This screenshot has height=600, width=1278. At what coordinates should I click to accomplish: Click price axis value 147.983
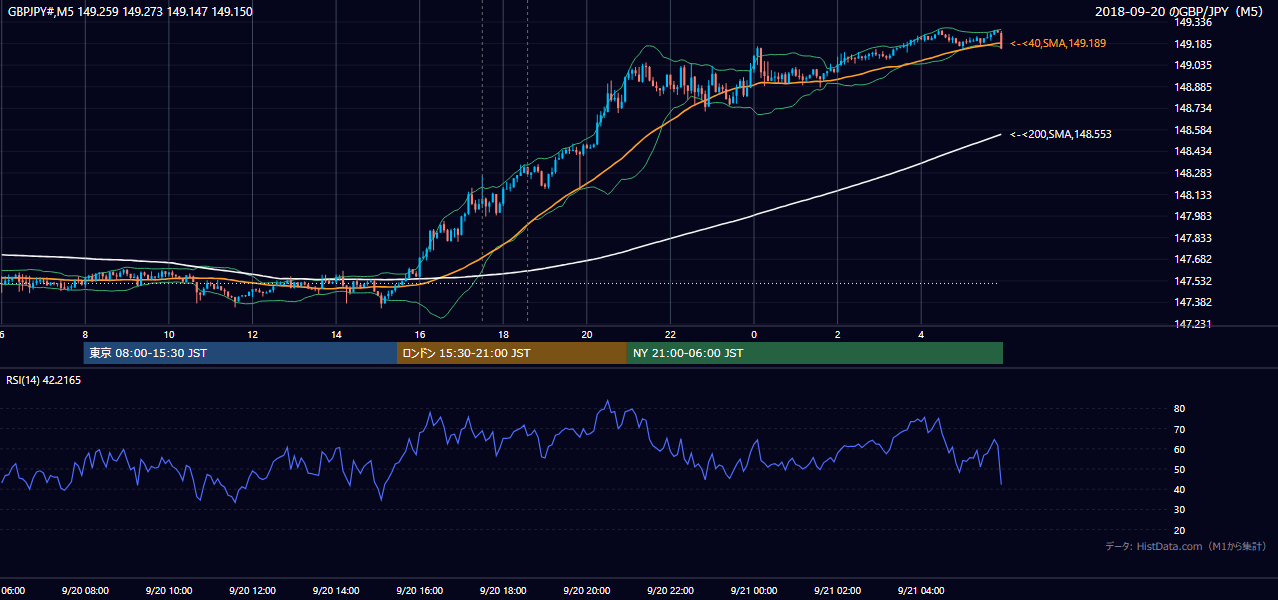tap(1193, 216)
